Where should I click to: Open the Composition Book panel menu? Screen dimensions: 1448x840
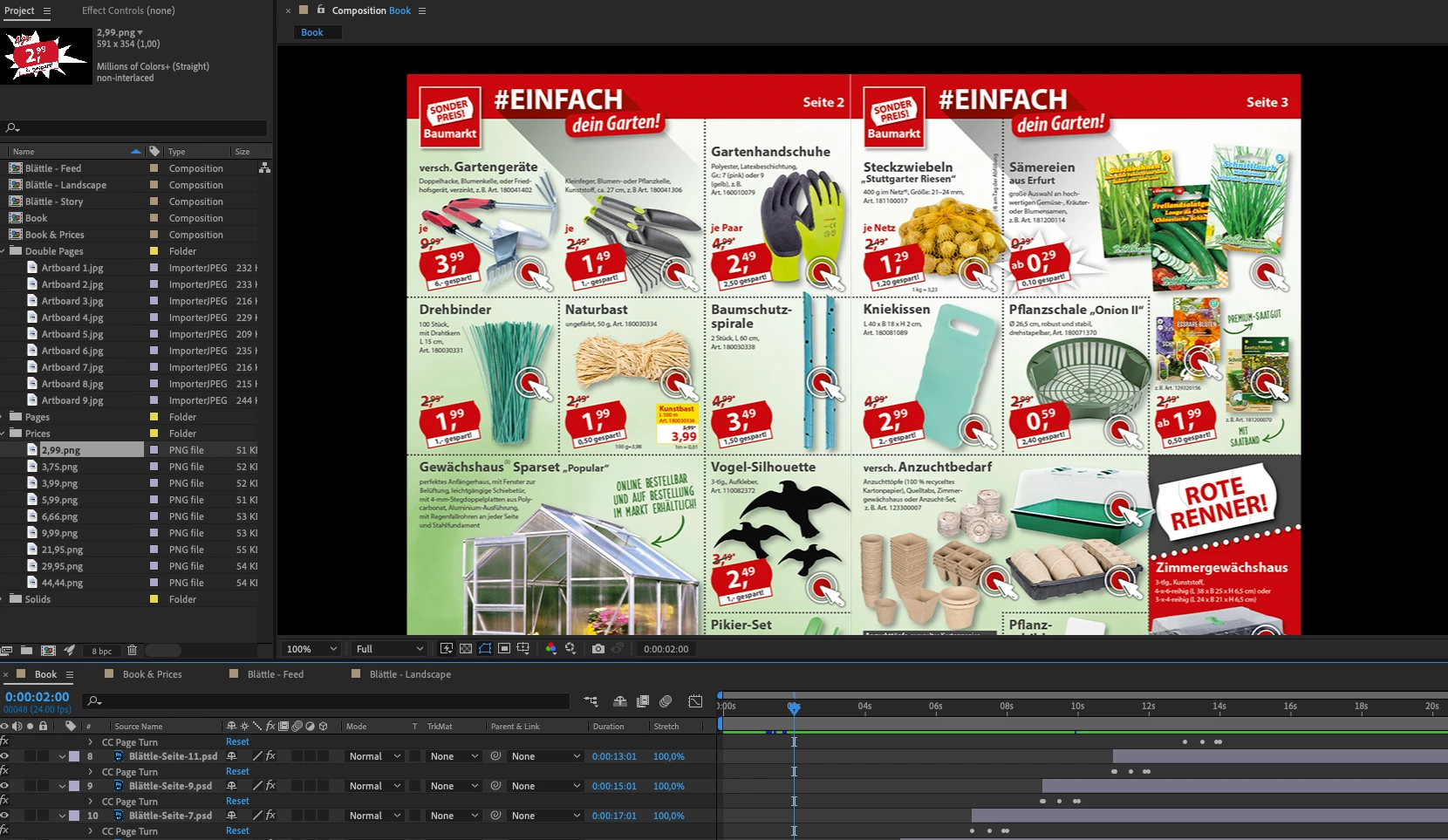tap(422, 10)
